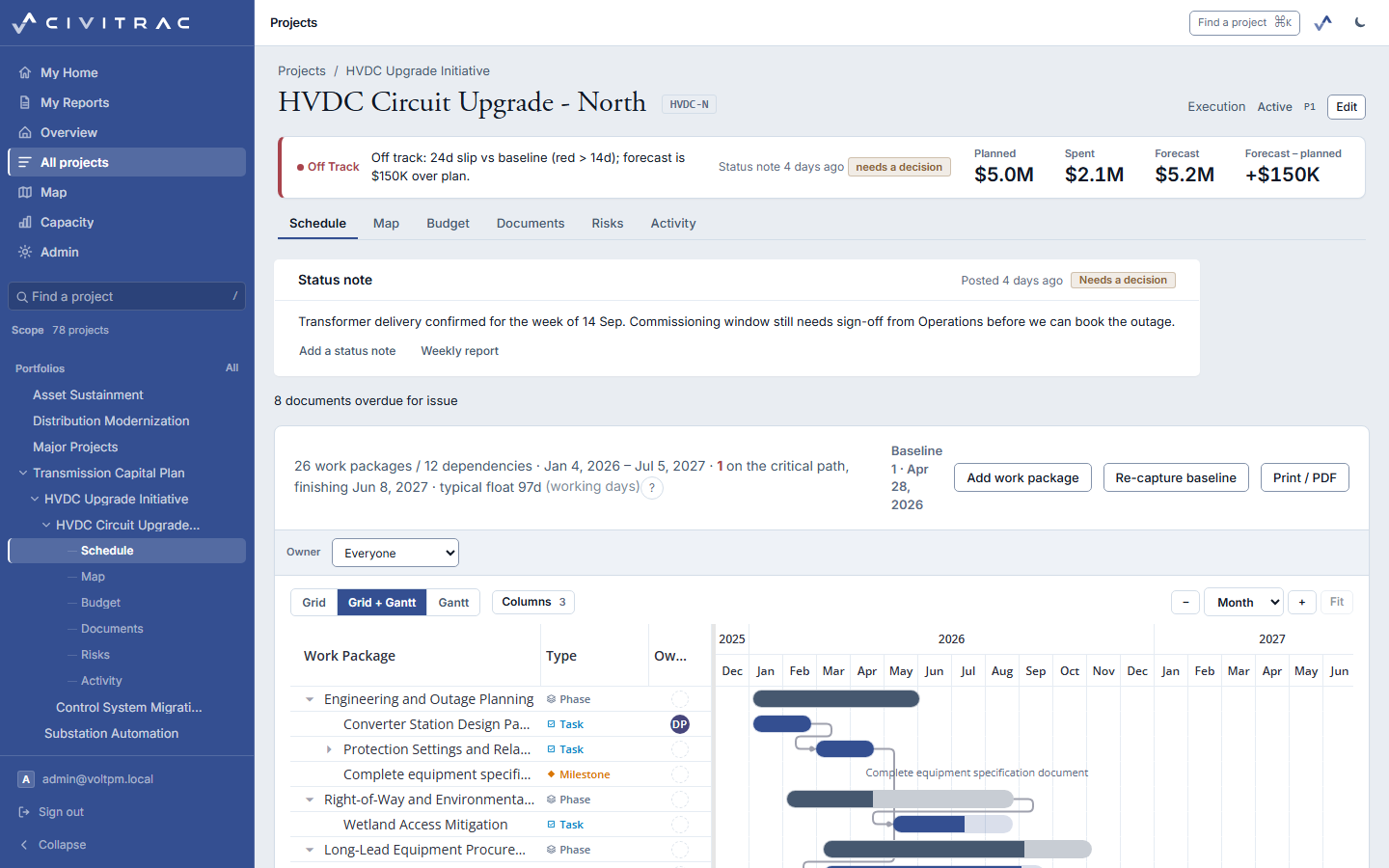Click the DP owner avatar
The width and height of the screenshot is (1389, 868).
coord(680,724)
